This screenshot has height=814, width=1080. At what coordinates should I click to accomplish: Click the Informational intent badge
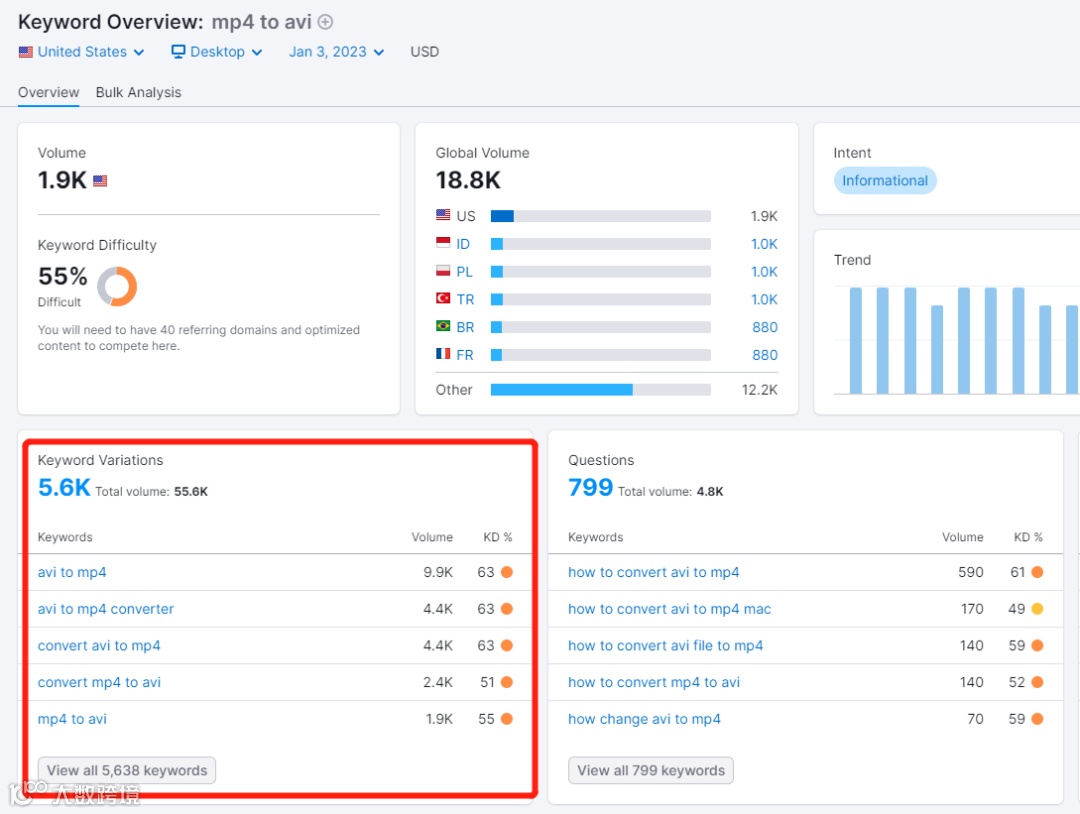tap(884, 180)
